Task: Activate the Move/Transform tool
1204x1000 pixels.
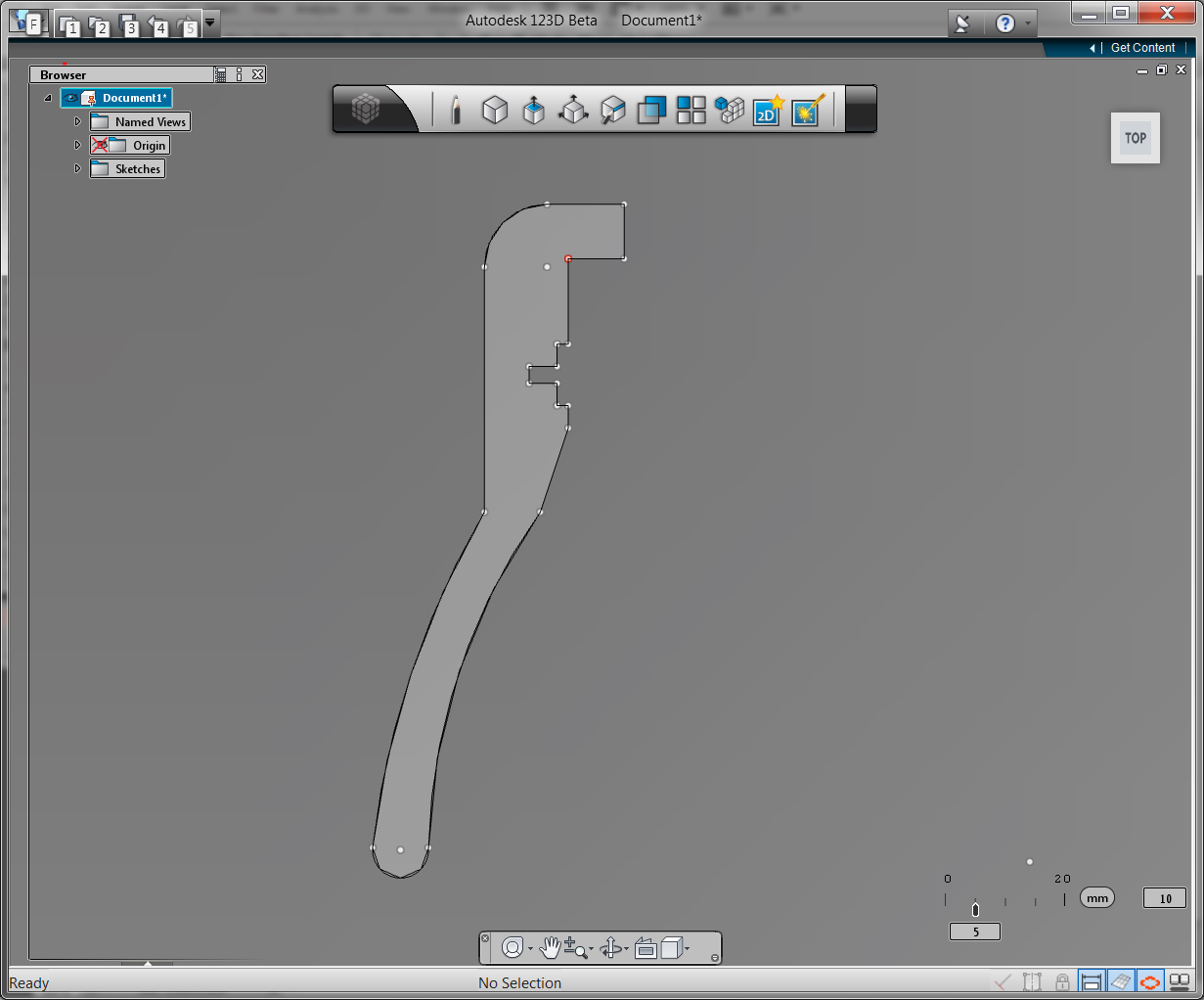Action: pyautogui.click(x=573, y=110)
